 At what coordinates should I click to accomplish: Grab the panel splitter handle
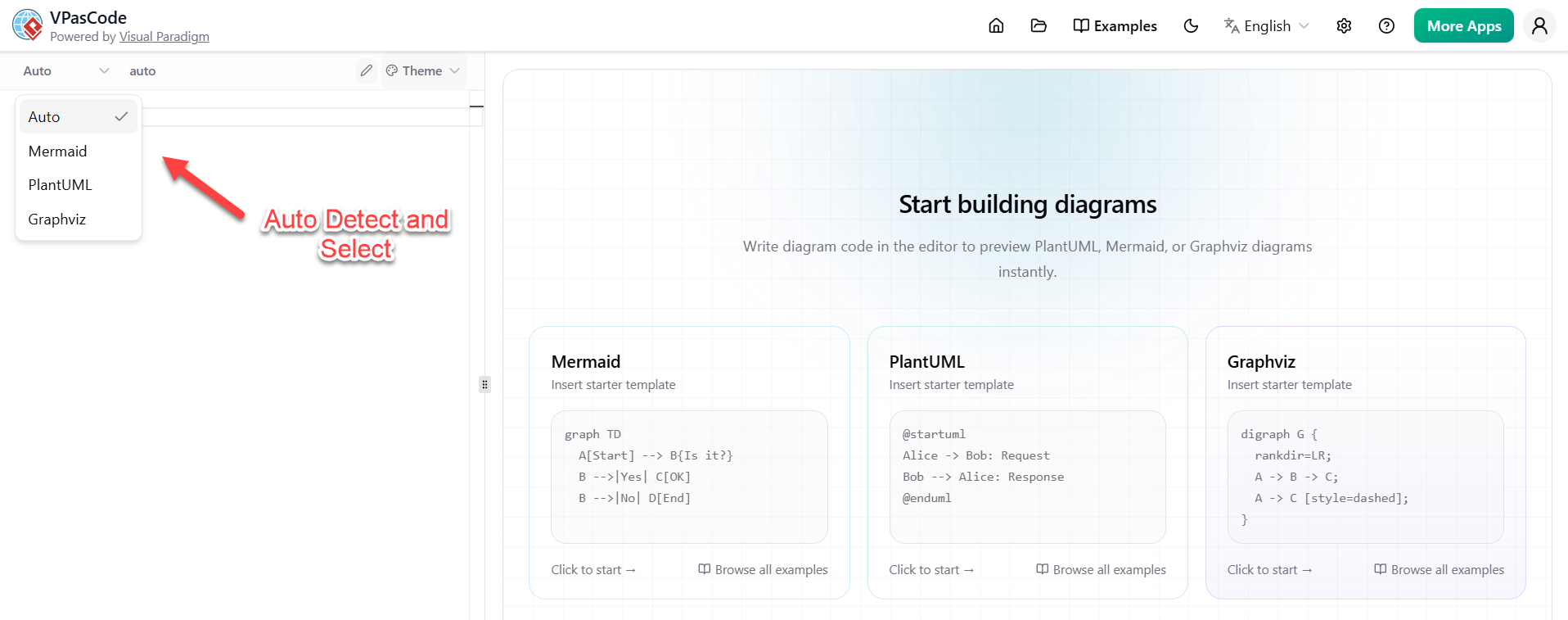[x=484, y=384]
